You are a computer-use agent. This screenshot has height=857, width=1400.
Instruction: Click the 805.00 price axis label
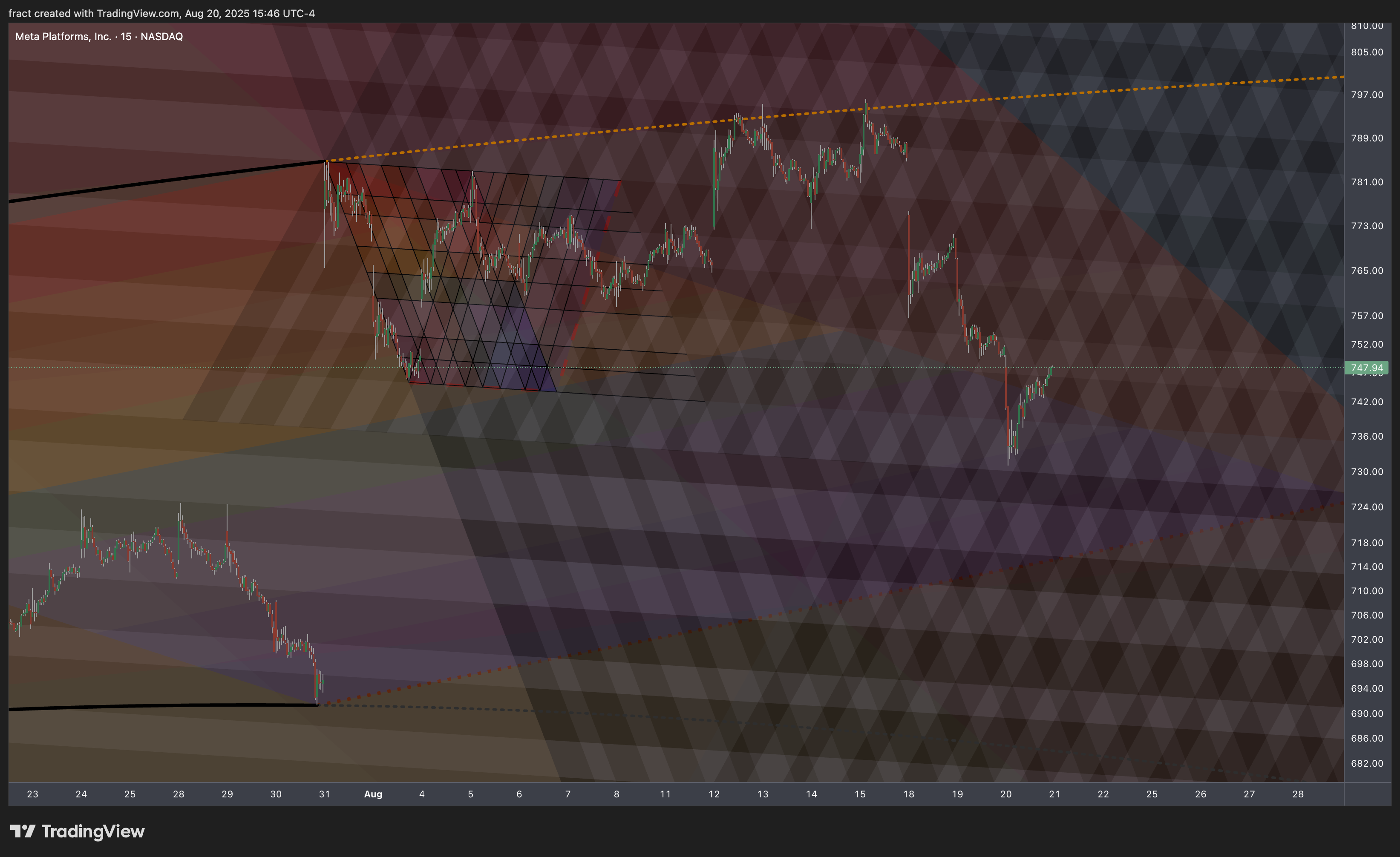click(1367, 52)
